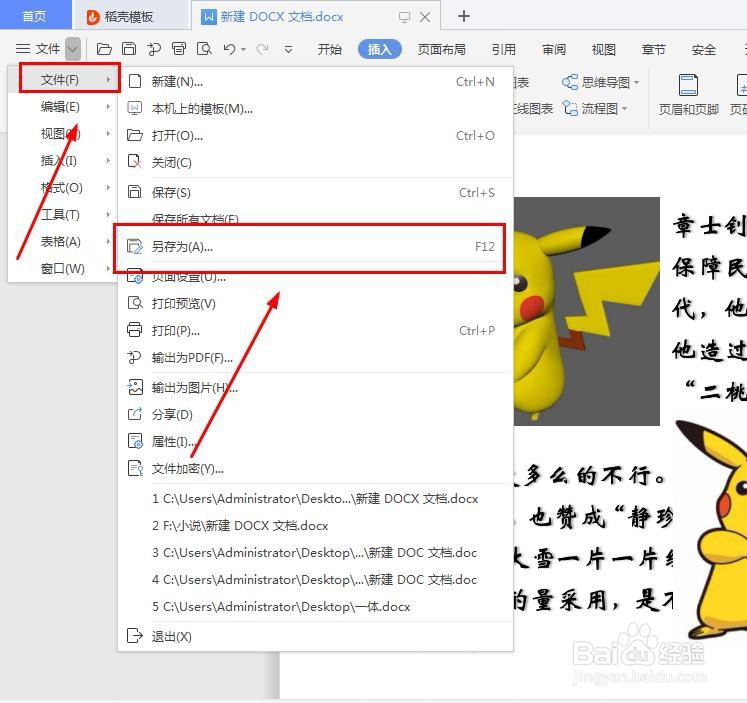Click the Save icon in quick toolbar
The width and height of the screenshot is (747, 703).
(x=129, y=49)
